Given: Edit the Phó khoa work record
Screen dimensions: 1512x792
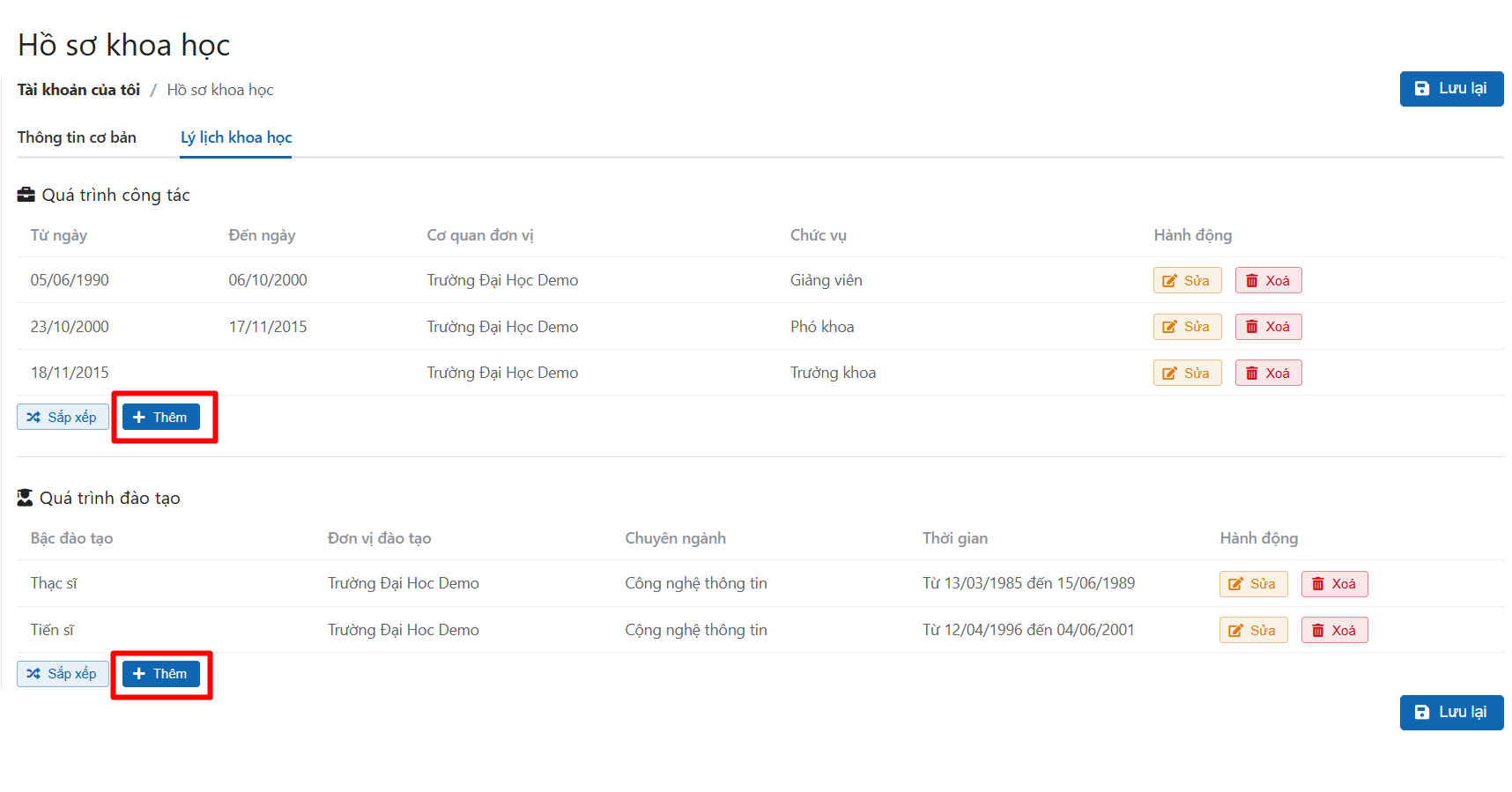Looking at the screenshot, I should tap(1186, 327).
